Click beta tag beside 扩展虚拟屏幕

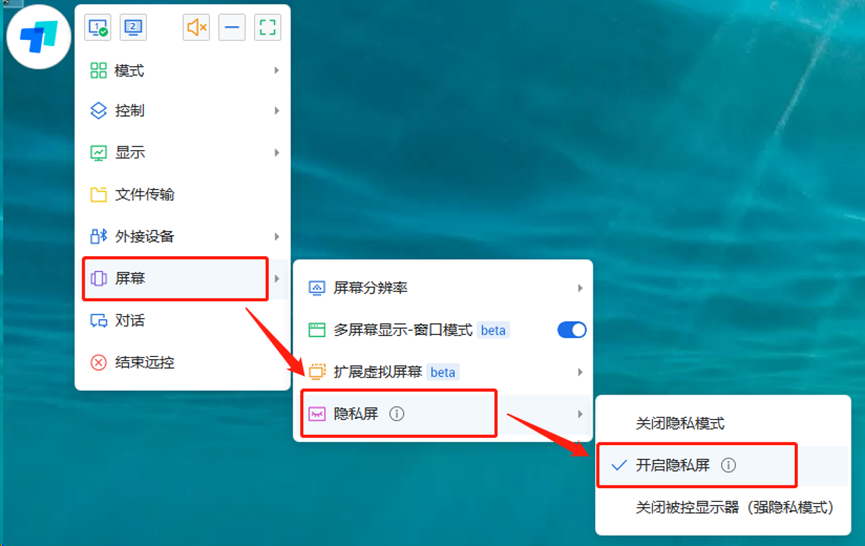pyautogui.click(x=443, y=372)
